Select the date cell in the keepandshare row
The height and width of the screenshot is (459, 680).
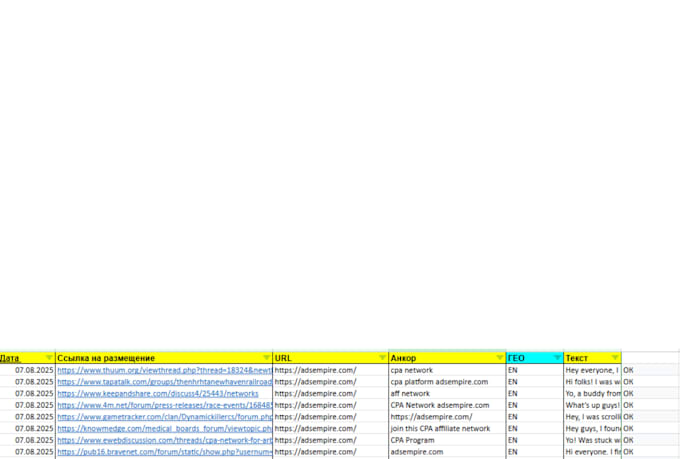27,393
